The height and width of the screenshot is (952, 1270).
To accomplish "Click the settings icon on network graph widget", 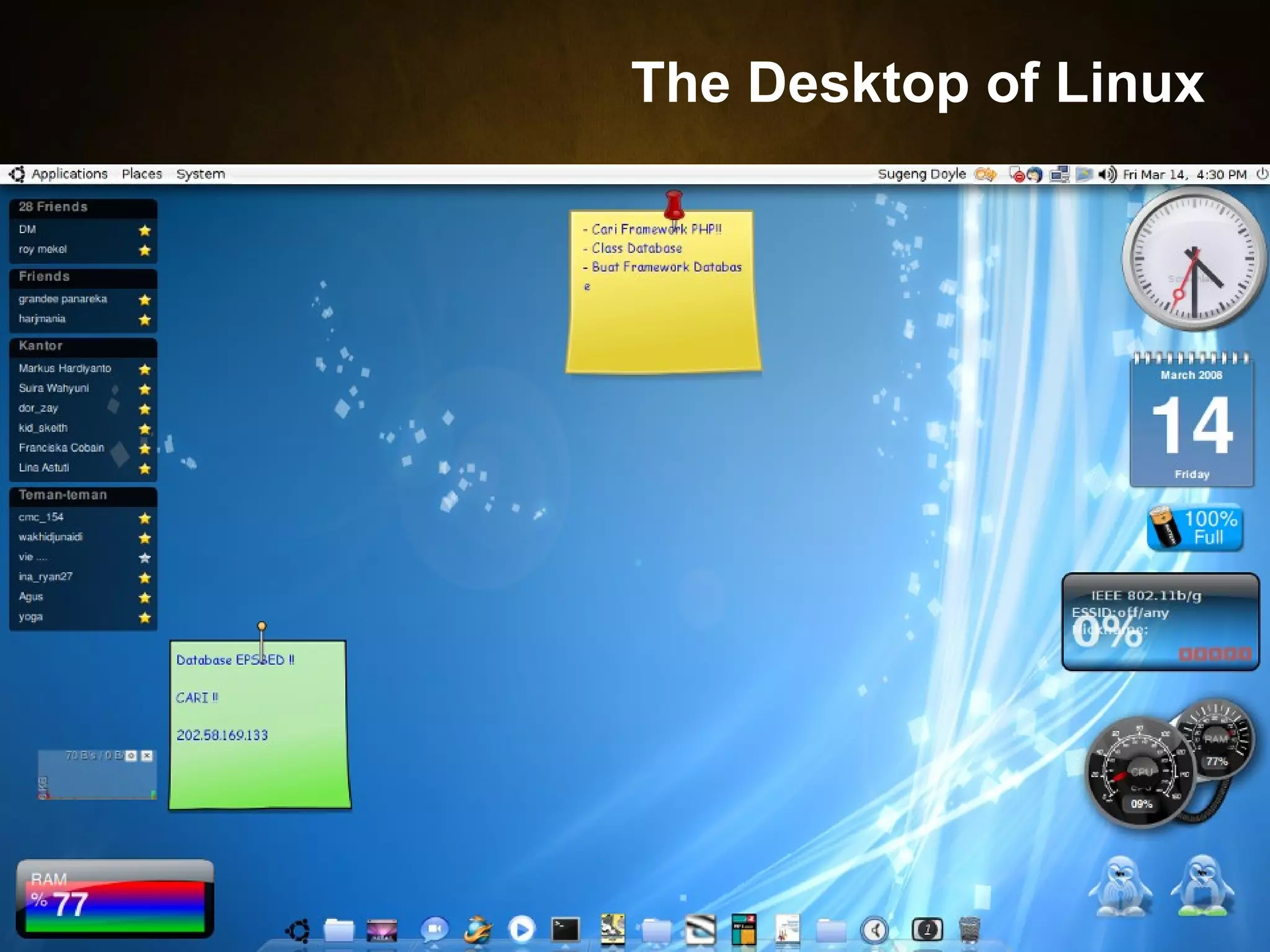I will [131, 756].
